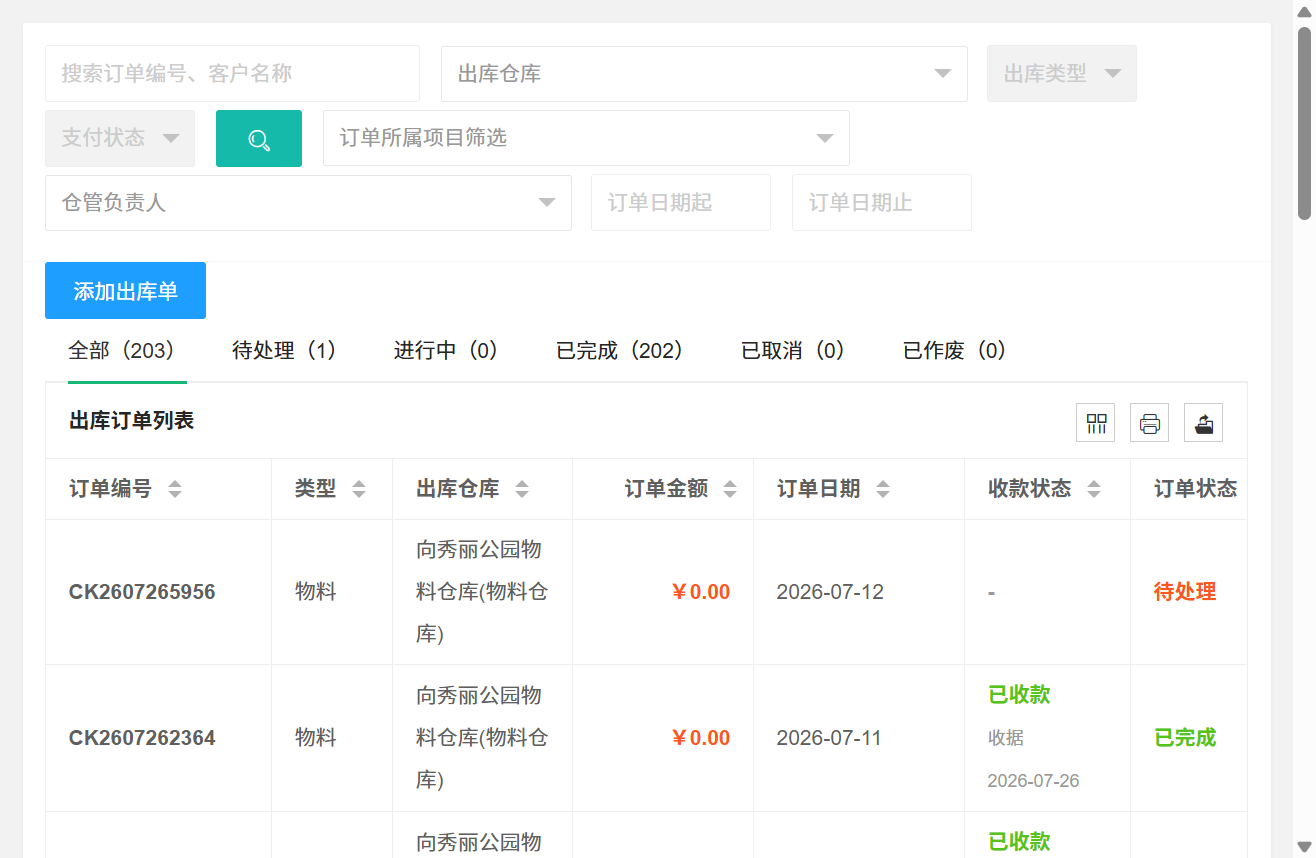Click the 订单日期起 date field
1316x858 pixels.
681,203
